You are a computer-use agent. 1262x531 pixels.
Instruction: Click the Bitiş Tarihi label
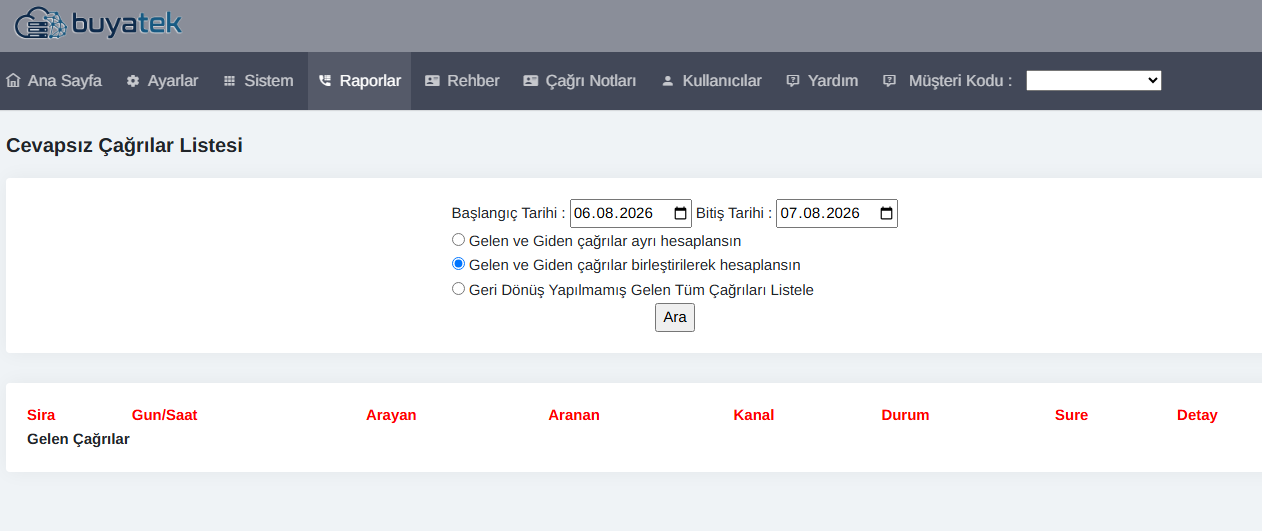click(734, 213)
